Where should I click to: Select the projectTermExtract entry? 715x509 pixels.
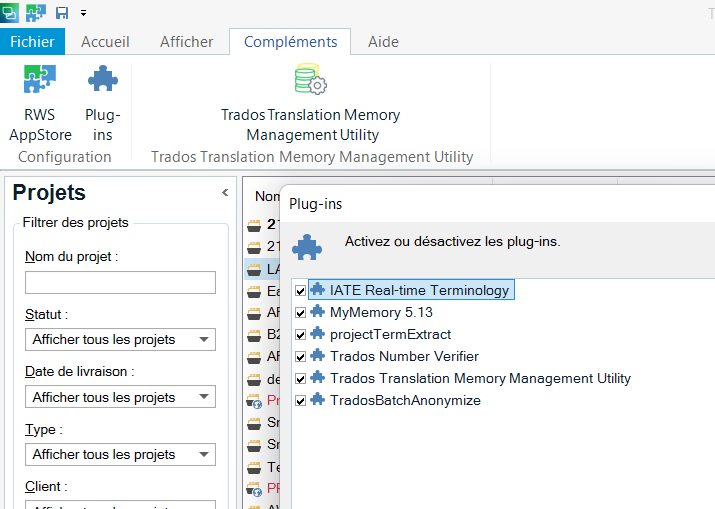click(390, 334)
